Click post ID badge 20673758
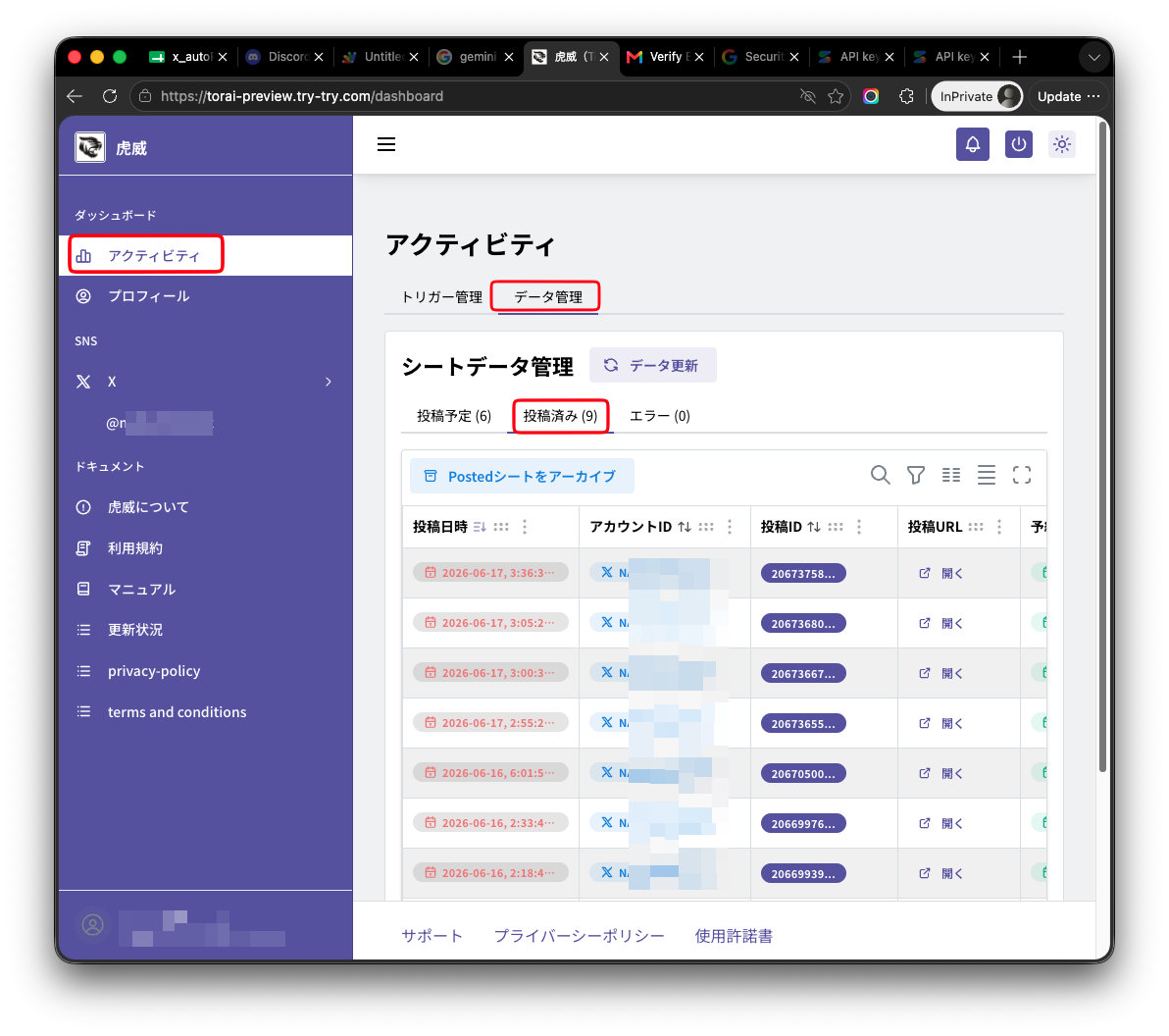Image resolution: width=1169 pixels, height=1036 pixels. [803, 573]
